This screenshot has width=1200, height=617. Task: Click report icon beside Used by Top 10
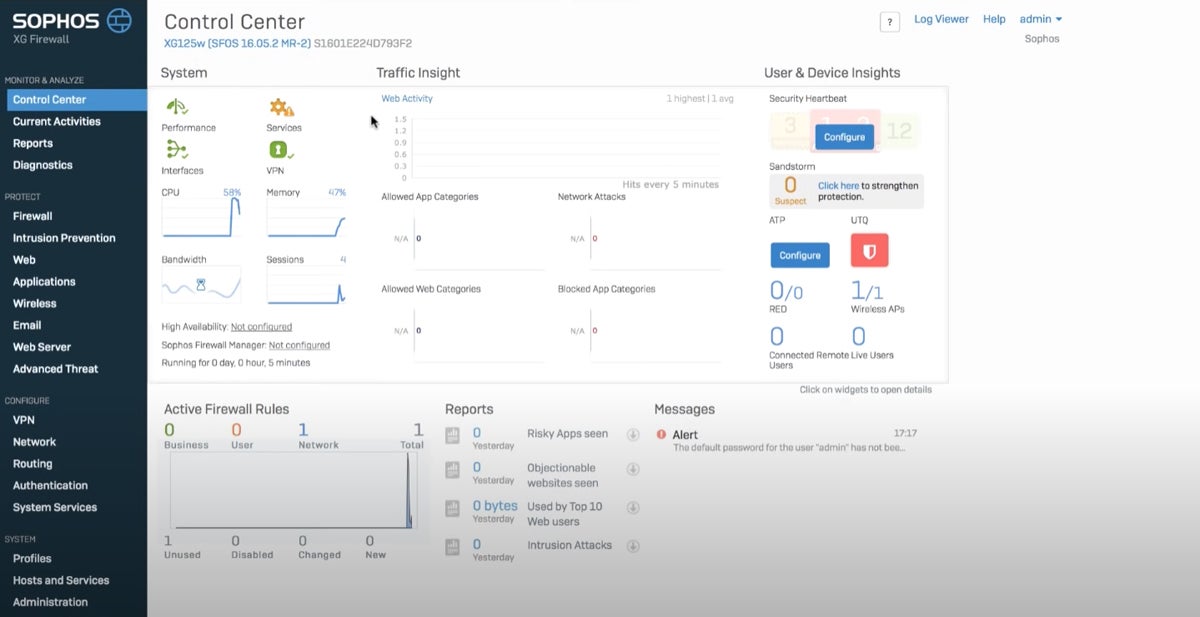[x=452, y=508]
